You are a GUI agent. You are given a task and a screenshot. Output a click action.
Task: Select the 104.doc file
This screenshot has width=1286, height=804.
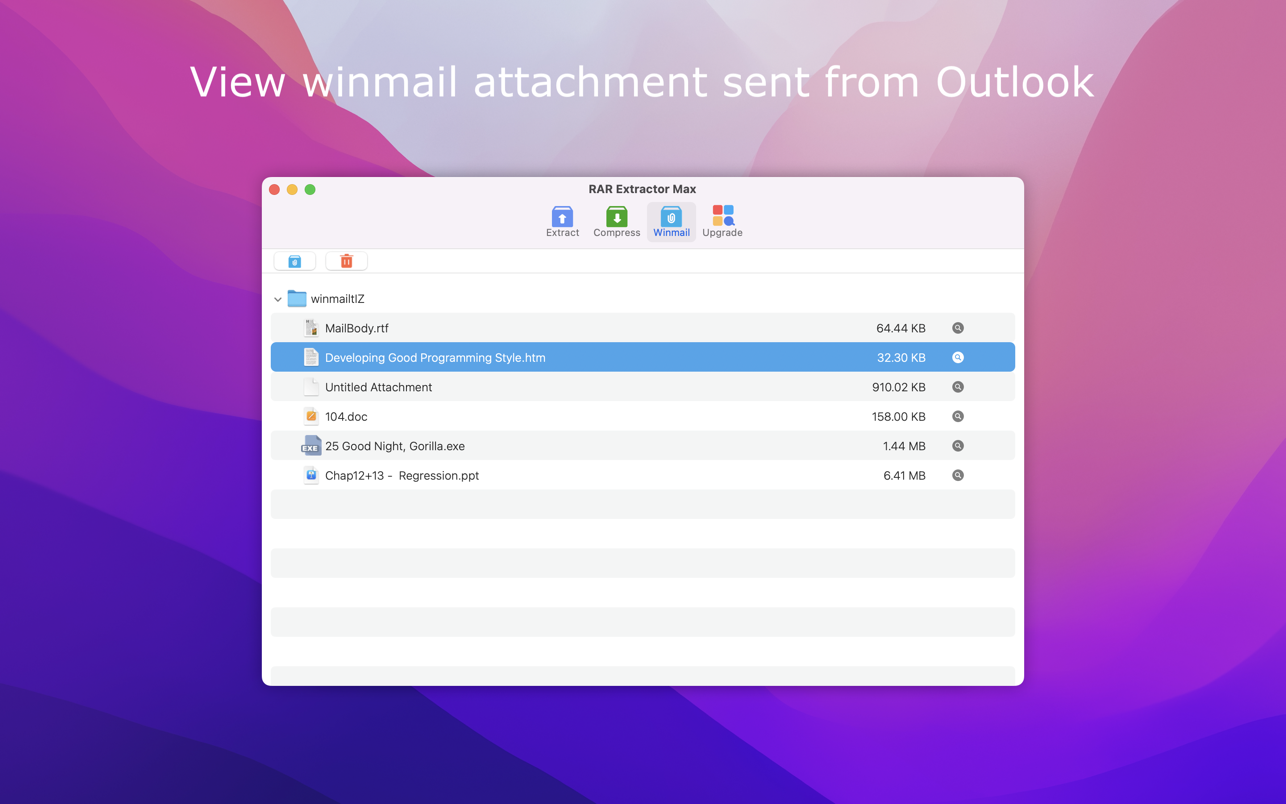[346, 417]
